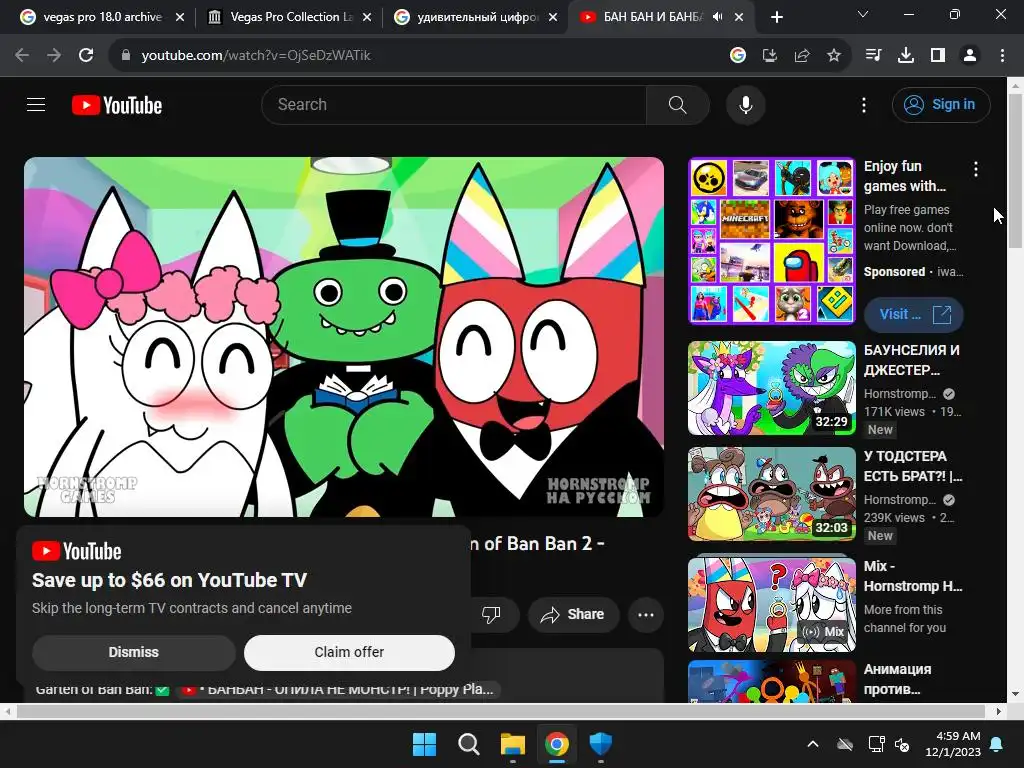Screen dimensions: 1024x768
Task: Open Chrome downloads
Action: pos(906,56)
